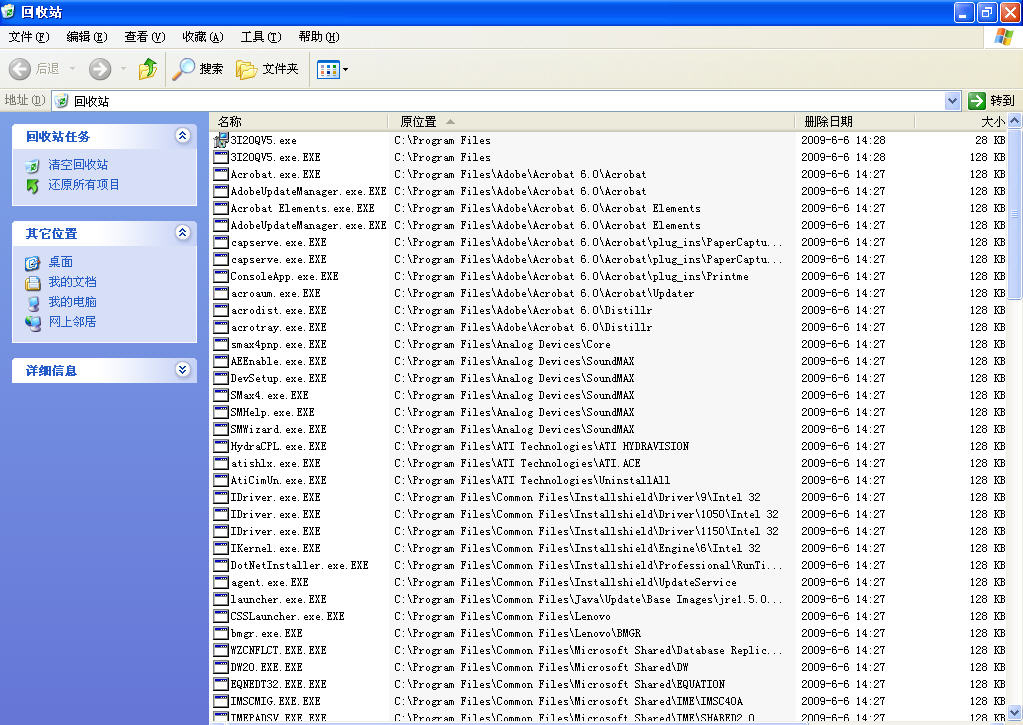Go up one folder level icon
Screen dimensions: 1023x725
(x=148, y=68)
